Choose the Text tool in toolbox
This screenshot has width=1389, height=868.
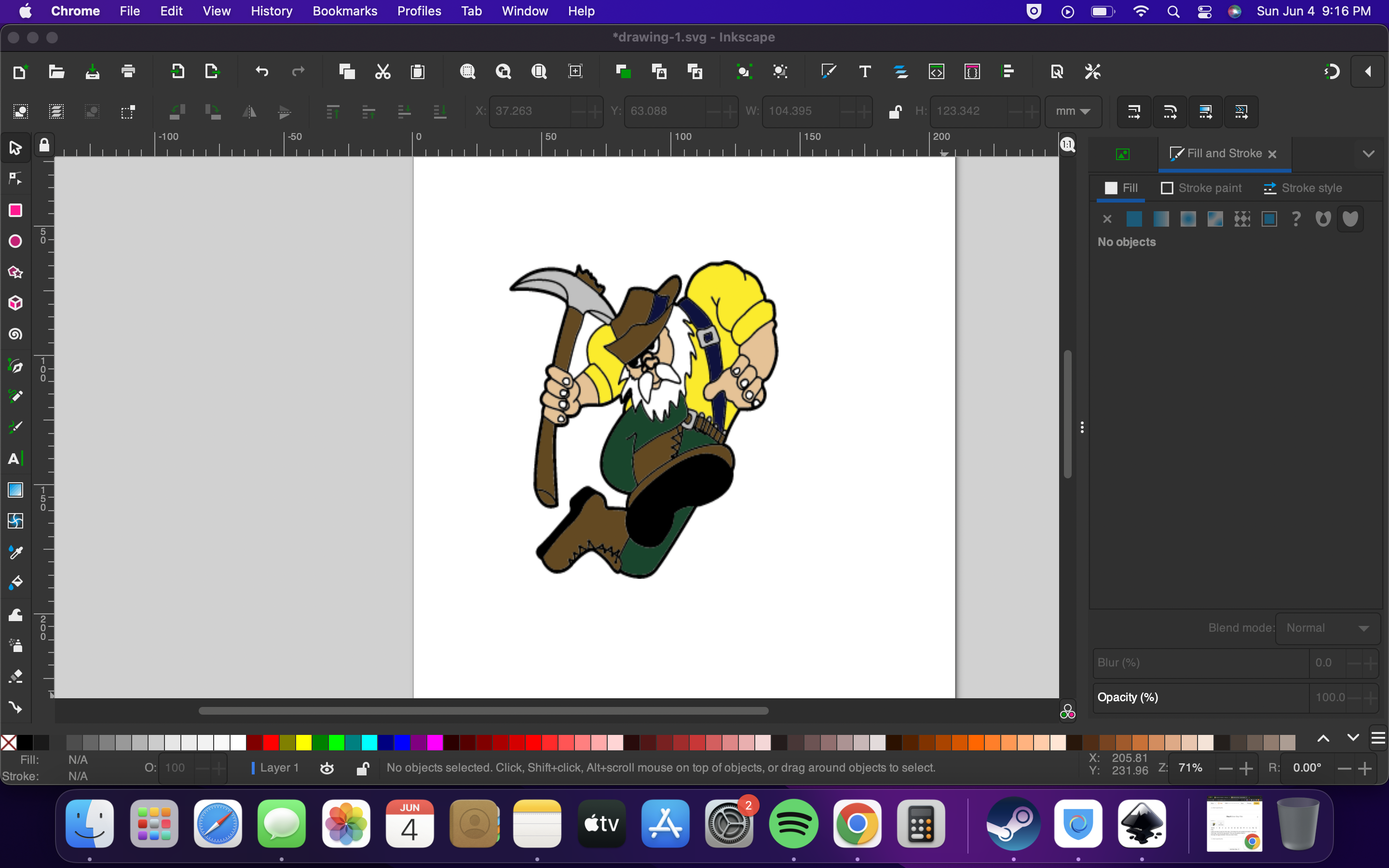point(15,459)
